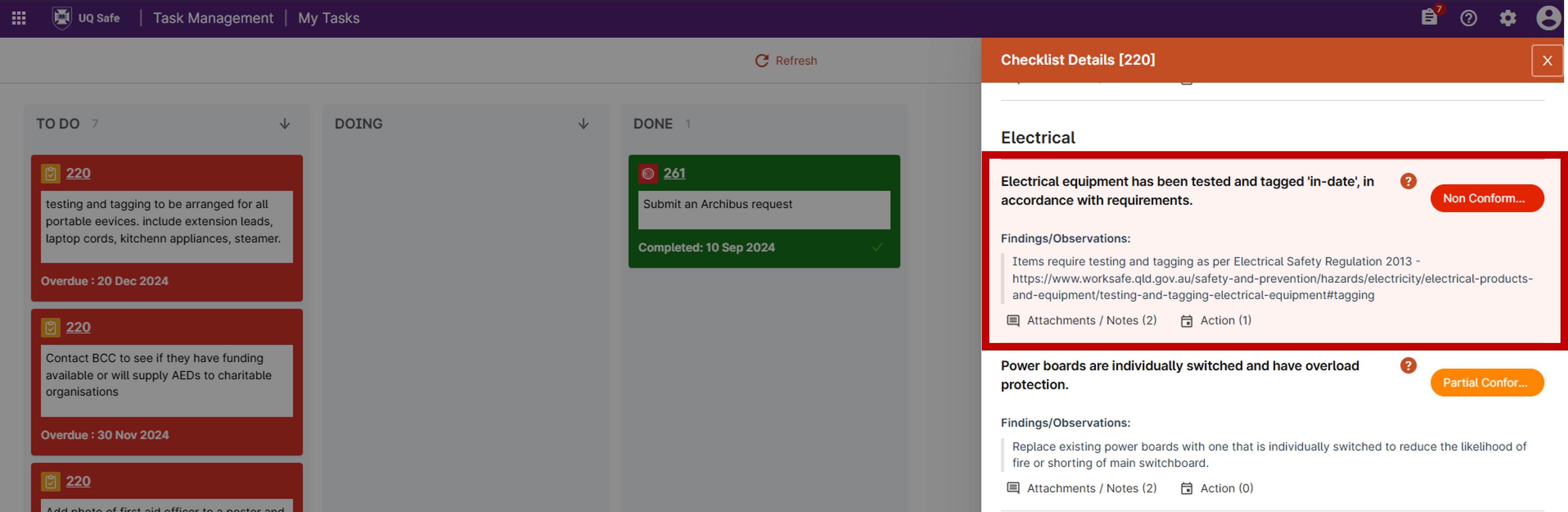Click the Refresh button label
1568x512 pixels.
(x=796, y=61)
